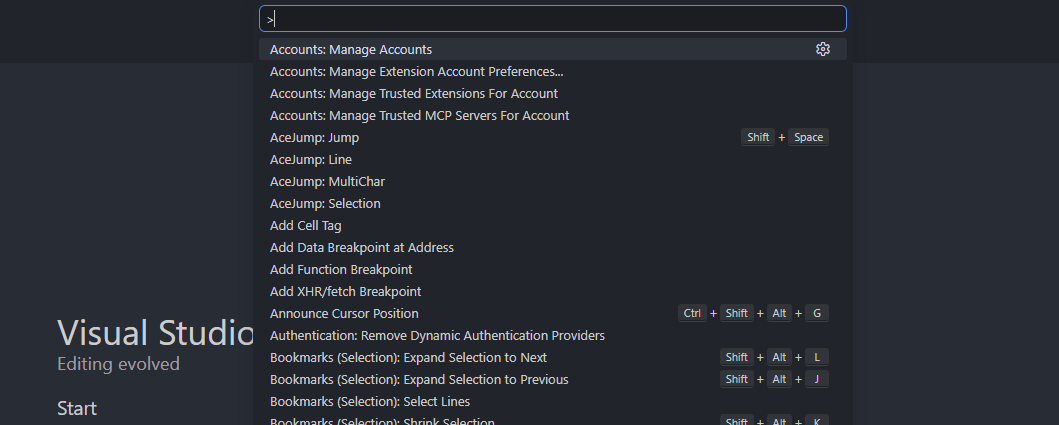Select Accounts: Manage Extension Account Preferences
Image resolution: width=1059 pixels, height=425 pixels.
click(x=552, y=72)
